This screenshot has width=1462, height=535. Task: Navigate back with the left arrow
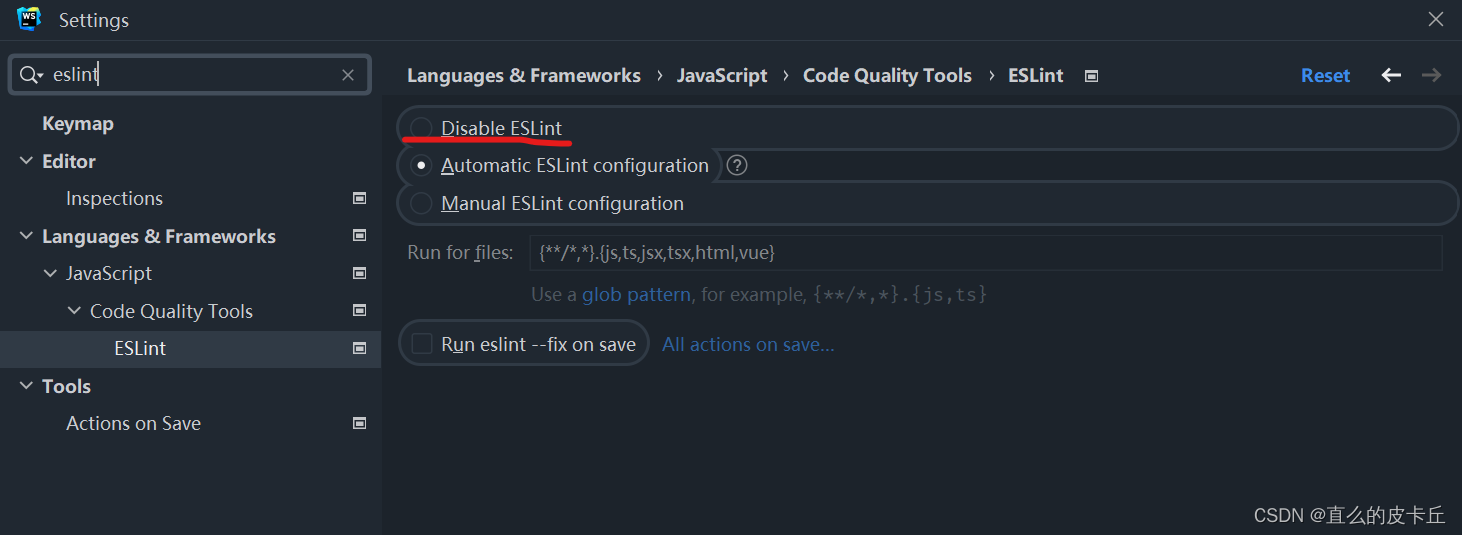click(1391, 75)
